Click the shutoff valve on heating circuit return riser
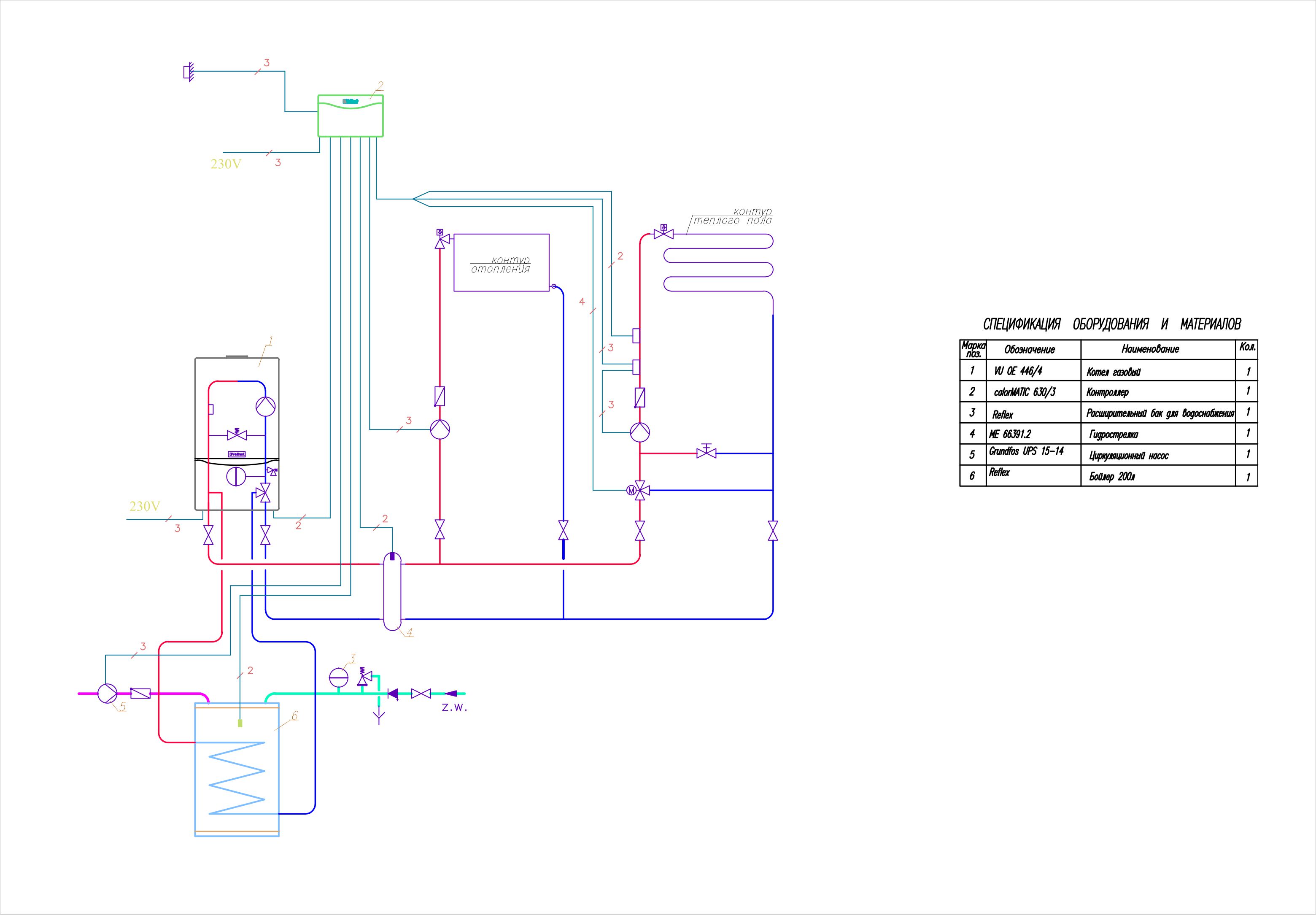 564,530
